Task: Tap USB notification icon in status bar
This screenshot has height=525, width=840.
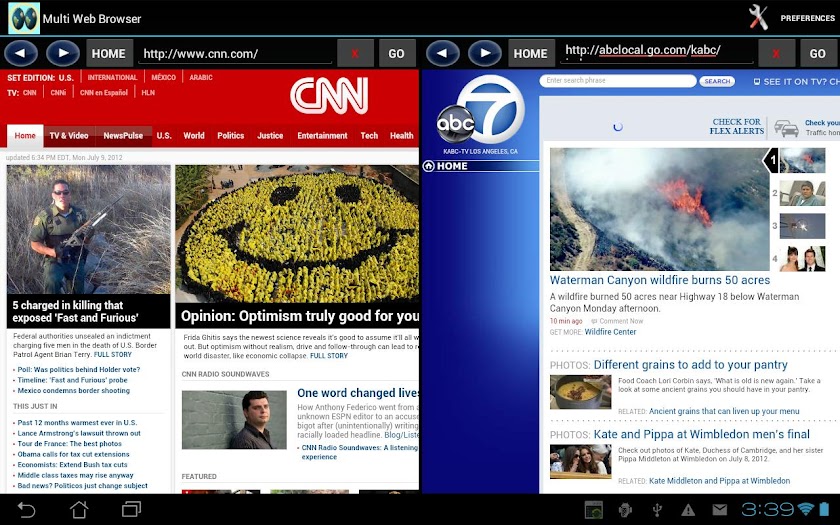Action: (x=657, y=509)
